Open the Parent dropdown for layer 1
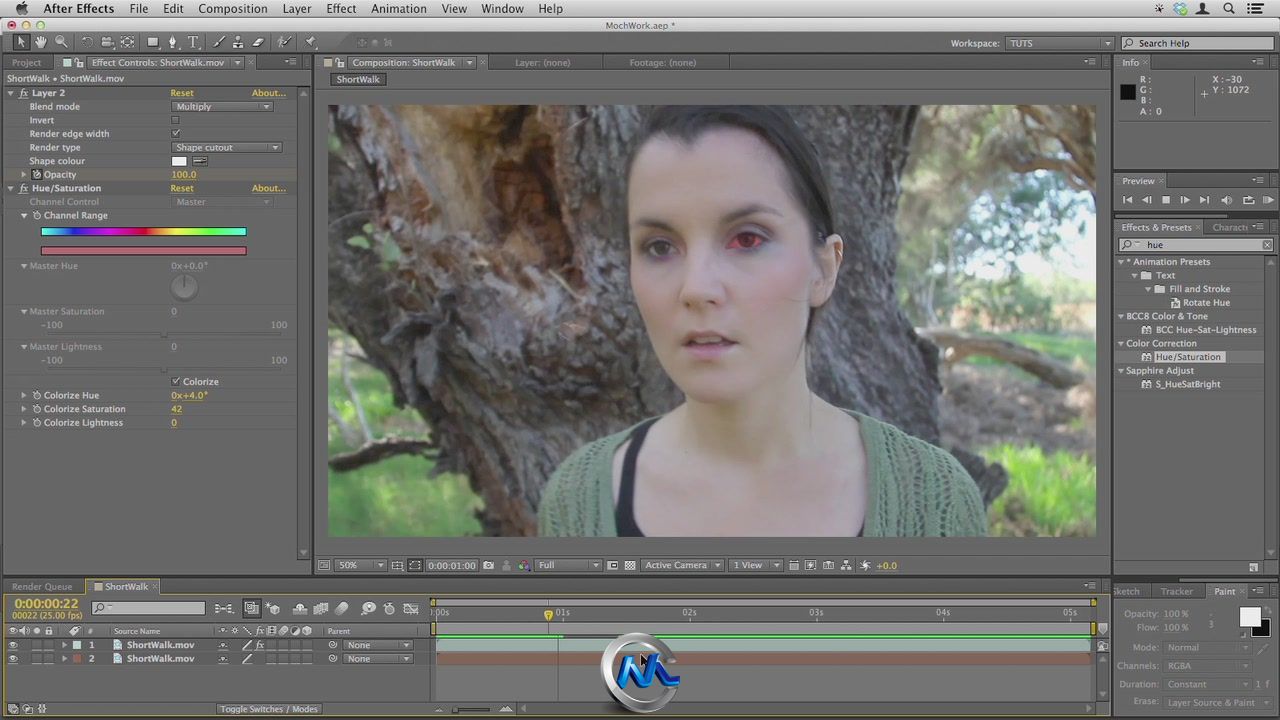This screenshot has height=720, width=1280. click(378, 645)
